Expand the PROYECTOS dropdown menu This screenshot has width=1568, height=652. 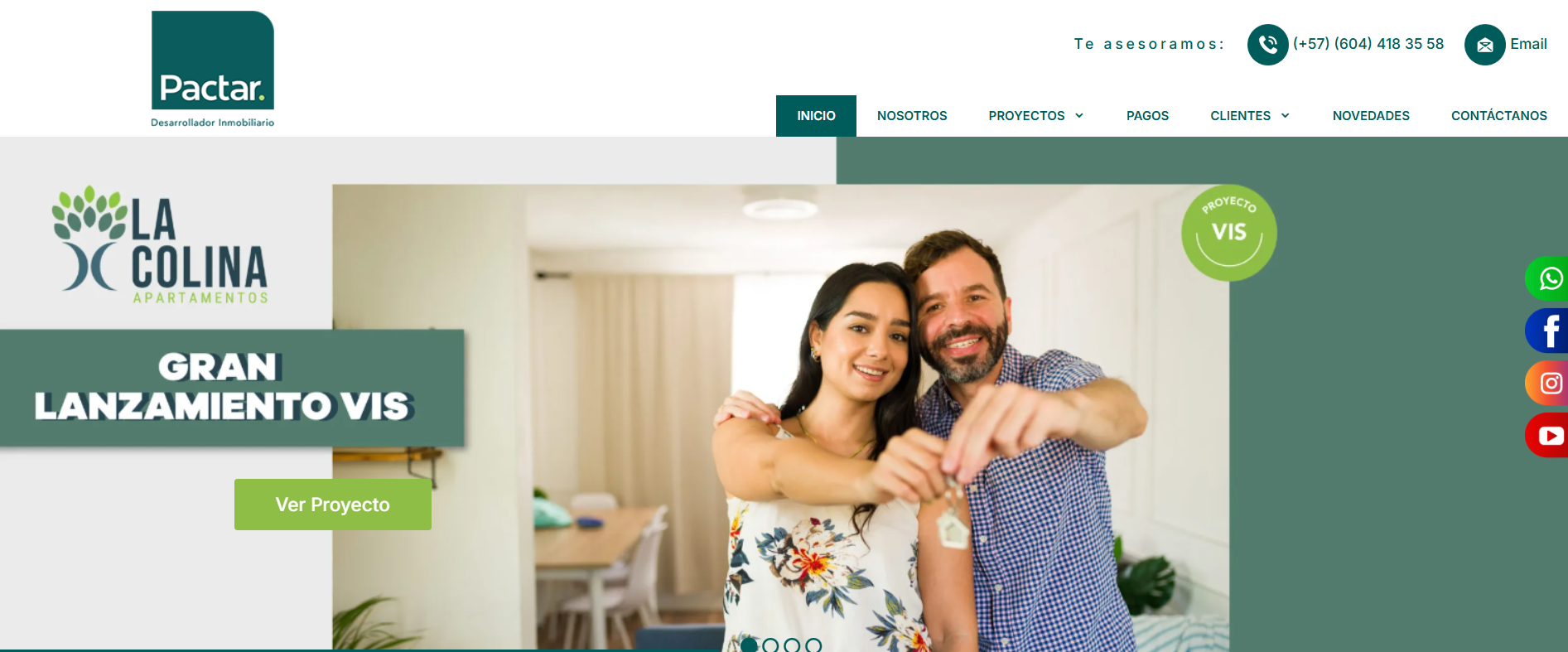(1036, 116)
